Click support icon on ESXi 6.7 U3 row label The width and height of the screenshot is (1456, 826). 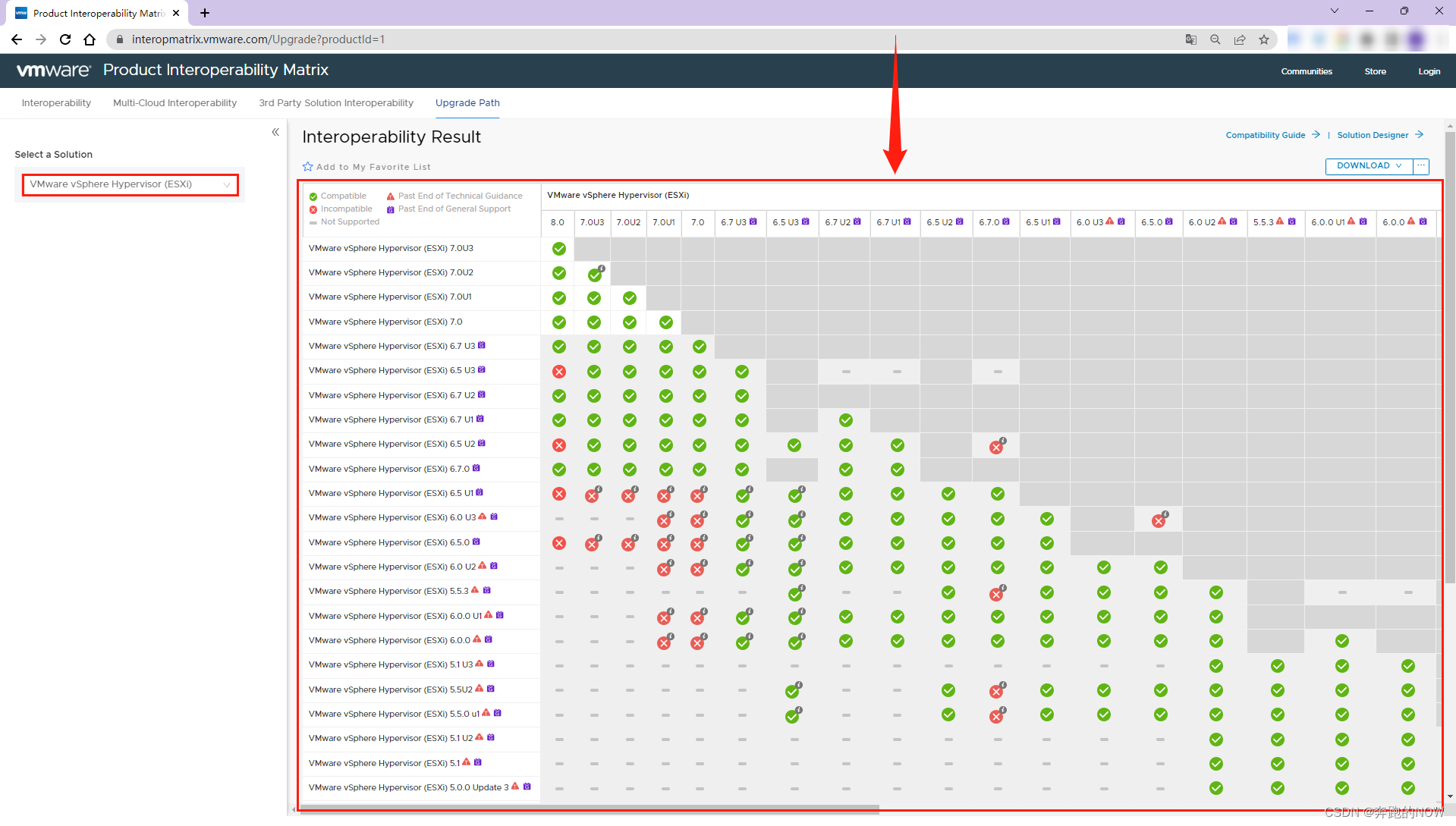coord(482,345)
